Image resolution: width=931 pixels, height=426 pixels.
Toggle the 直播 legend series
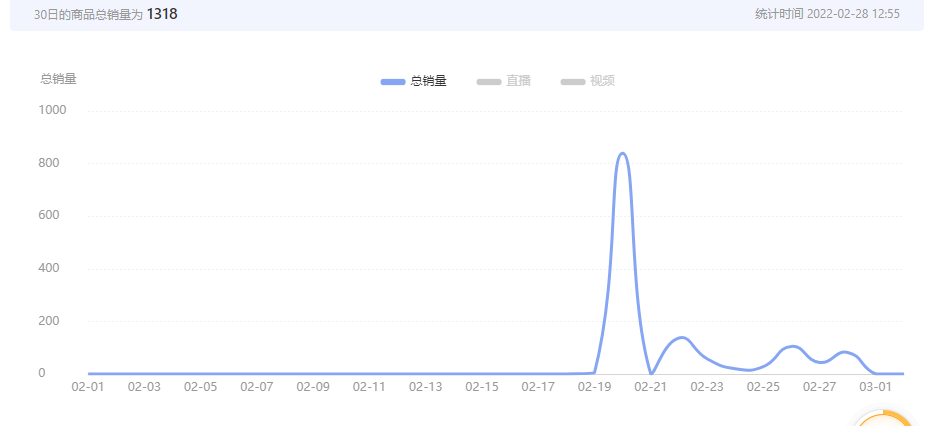click(504, 81)
